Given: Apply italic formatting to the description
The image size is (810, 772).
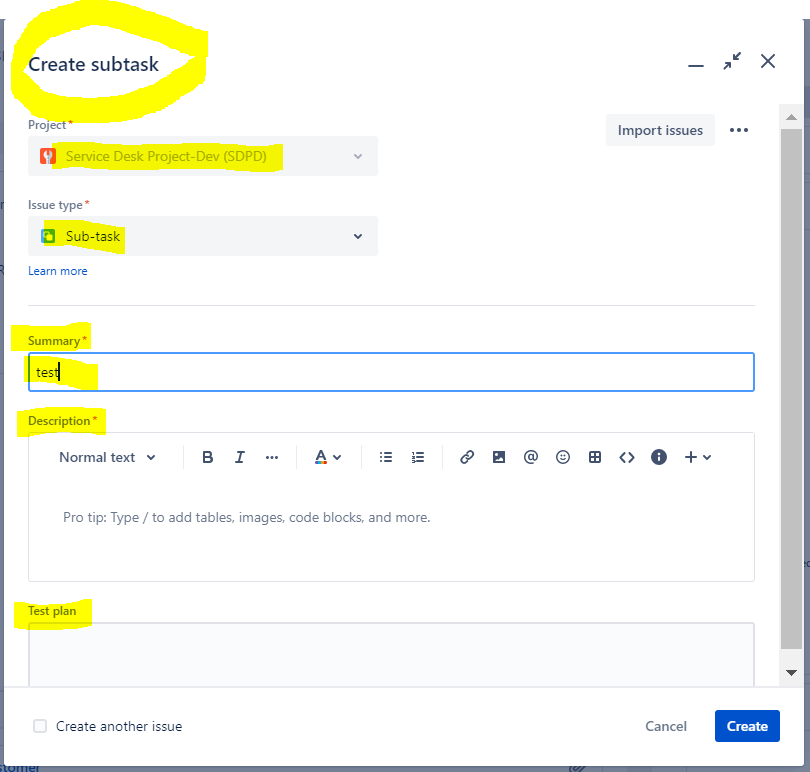Looking at the screenshot, I should click(x=239, y=457).
